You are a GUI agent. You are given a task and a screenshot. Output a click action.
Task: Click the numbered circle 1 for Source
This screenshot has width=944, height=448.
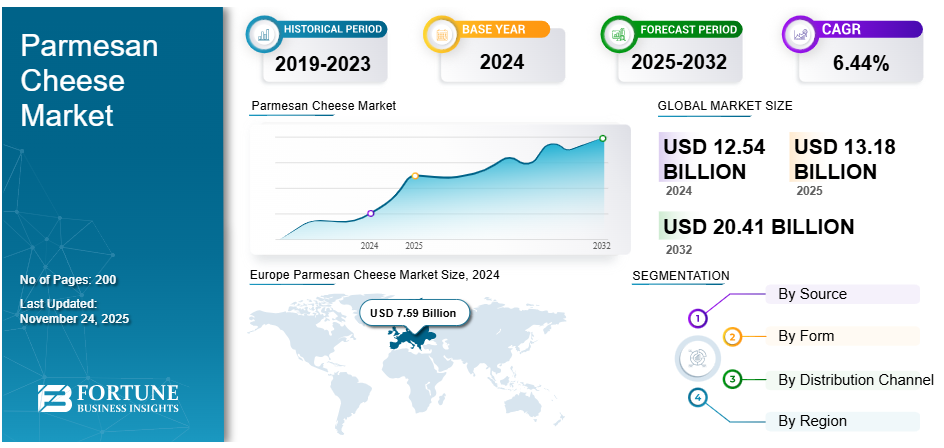point(698,319)
